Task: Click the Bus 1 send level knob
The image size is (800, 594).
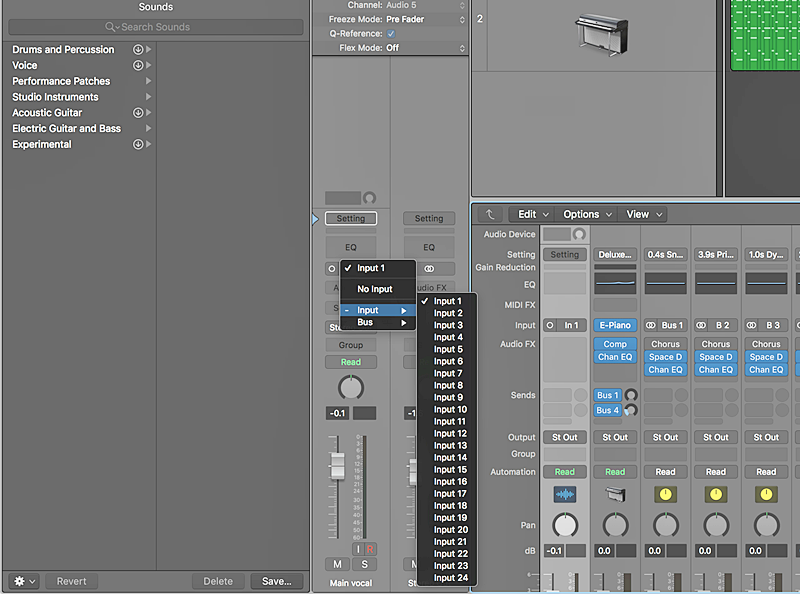Action: (631, 395)
